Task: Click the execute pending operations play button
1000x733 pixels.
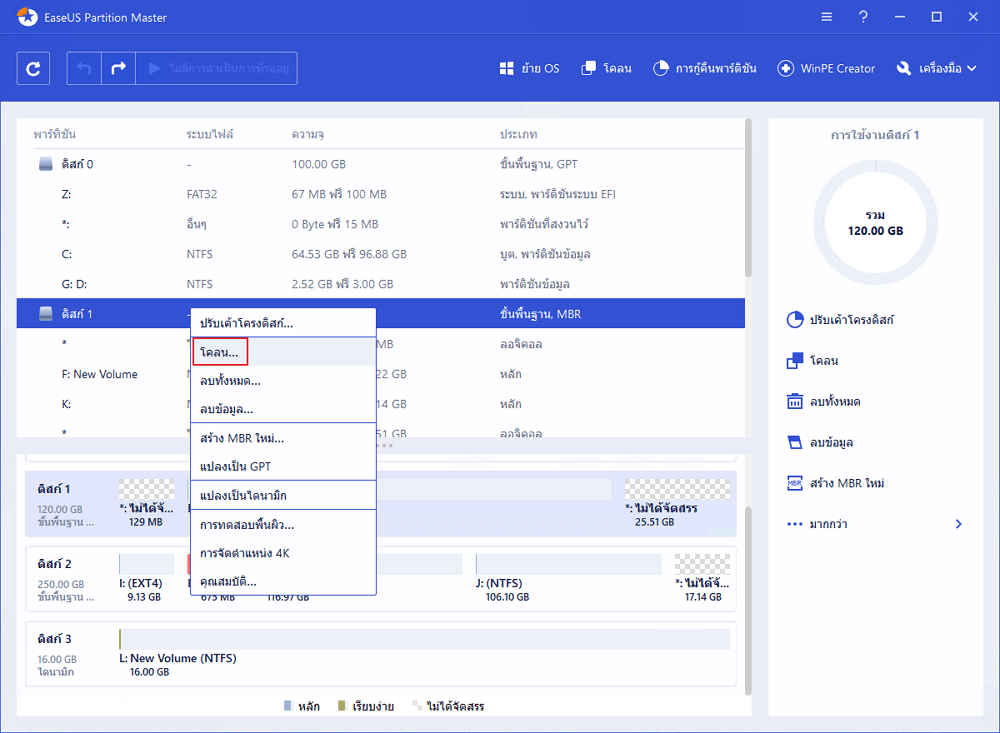Action: (x=217, y=68)
